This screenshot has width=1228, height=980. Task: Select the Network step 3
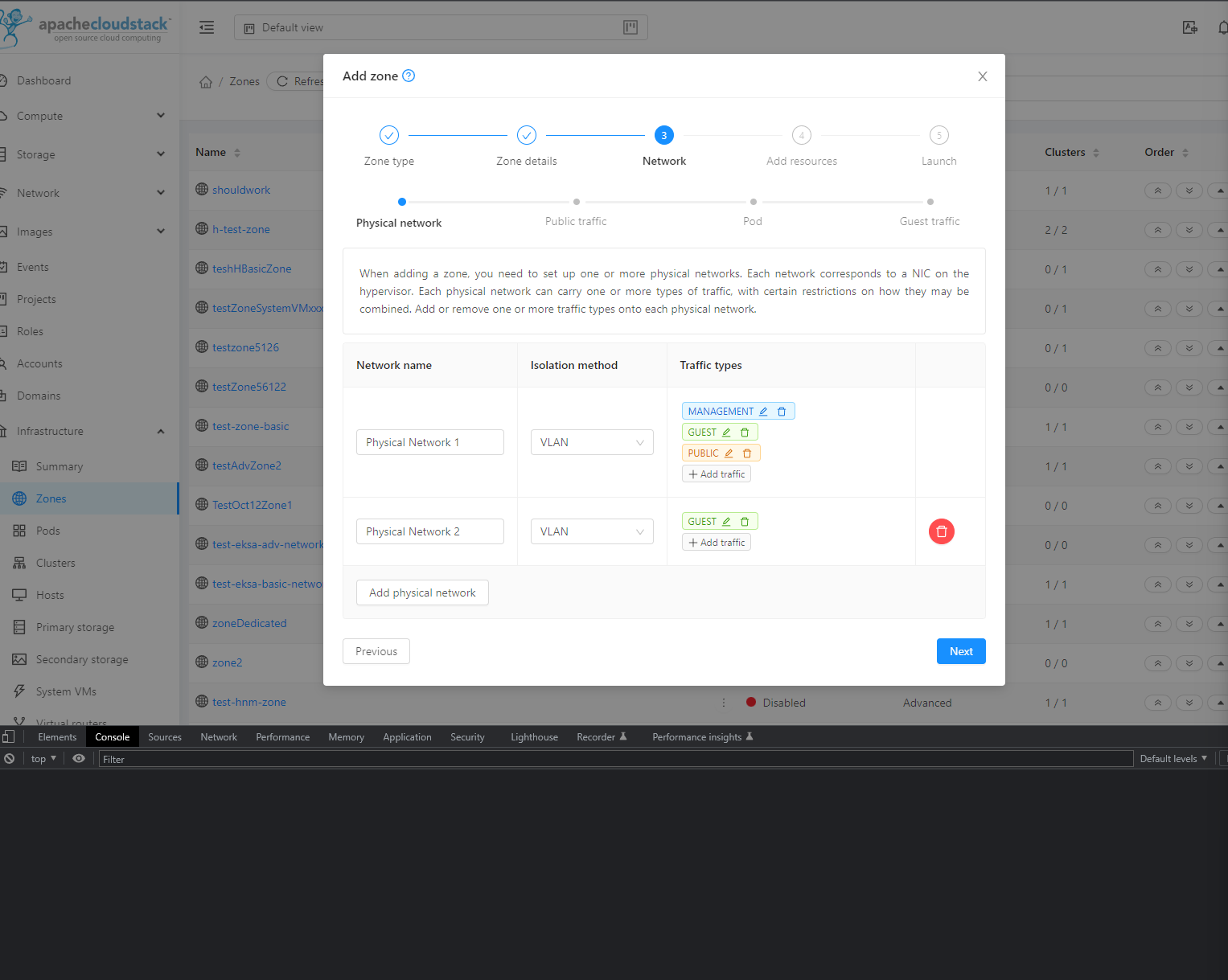coord(664,135)
